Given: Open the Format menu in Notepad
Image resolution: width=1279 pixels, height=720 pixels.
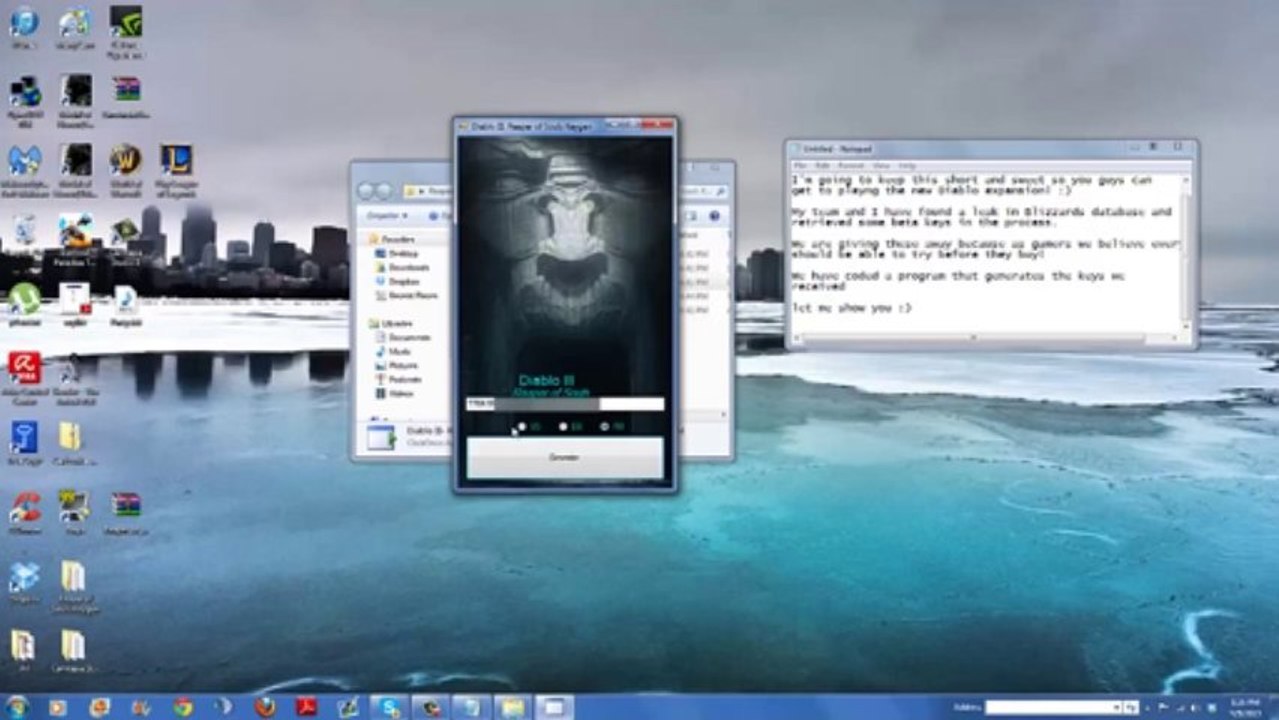Looking at the screenshot, I should (x=851, y=165).
